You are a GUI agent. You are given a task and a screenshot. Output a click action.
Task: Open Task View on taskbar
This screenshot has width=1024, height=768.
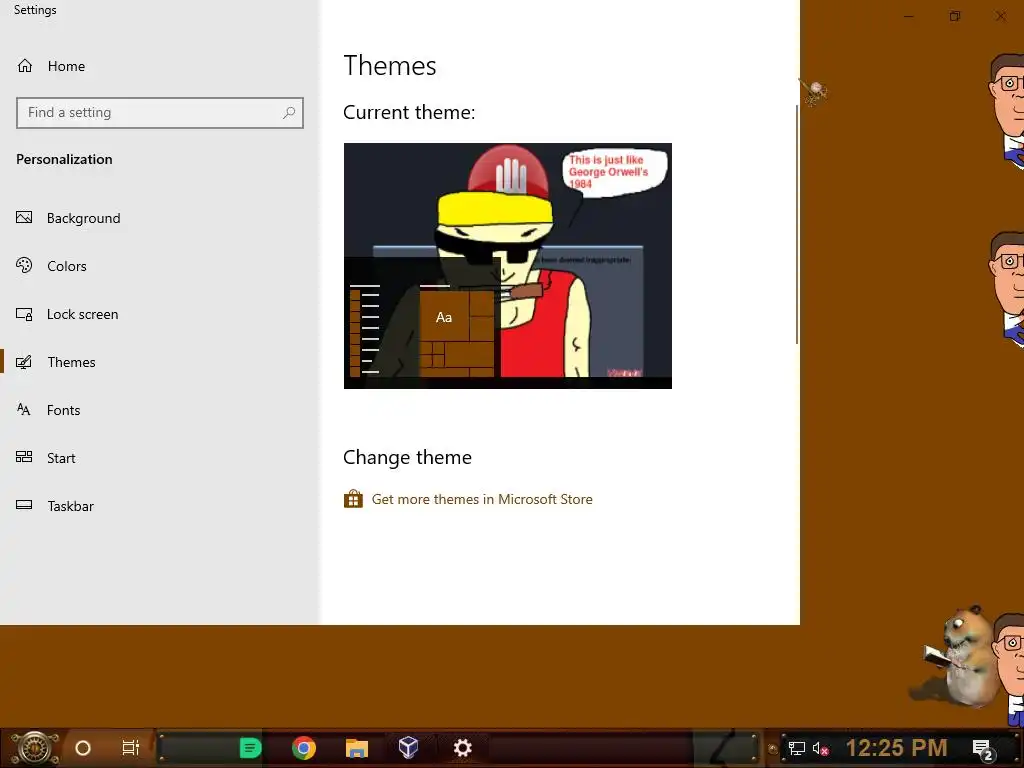131,748
